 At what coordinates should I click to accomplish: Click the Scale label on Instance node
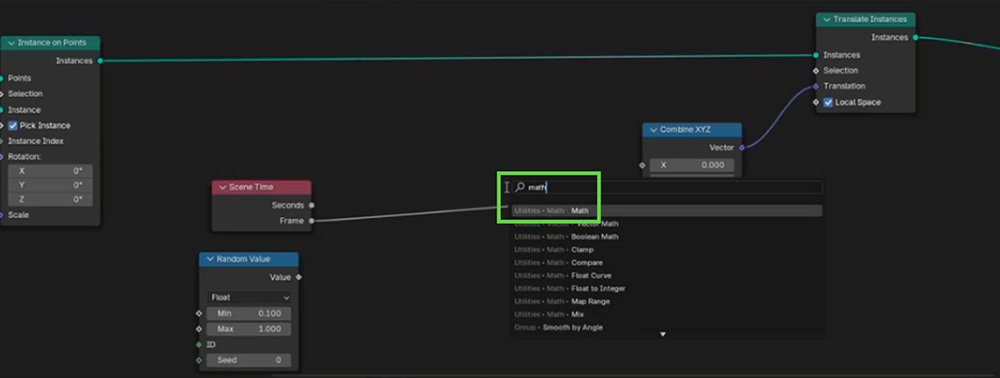click(x=18, y=215)
